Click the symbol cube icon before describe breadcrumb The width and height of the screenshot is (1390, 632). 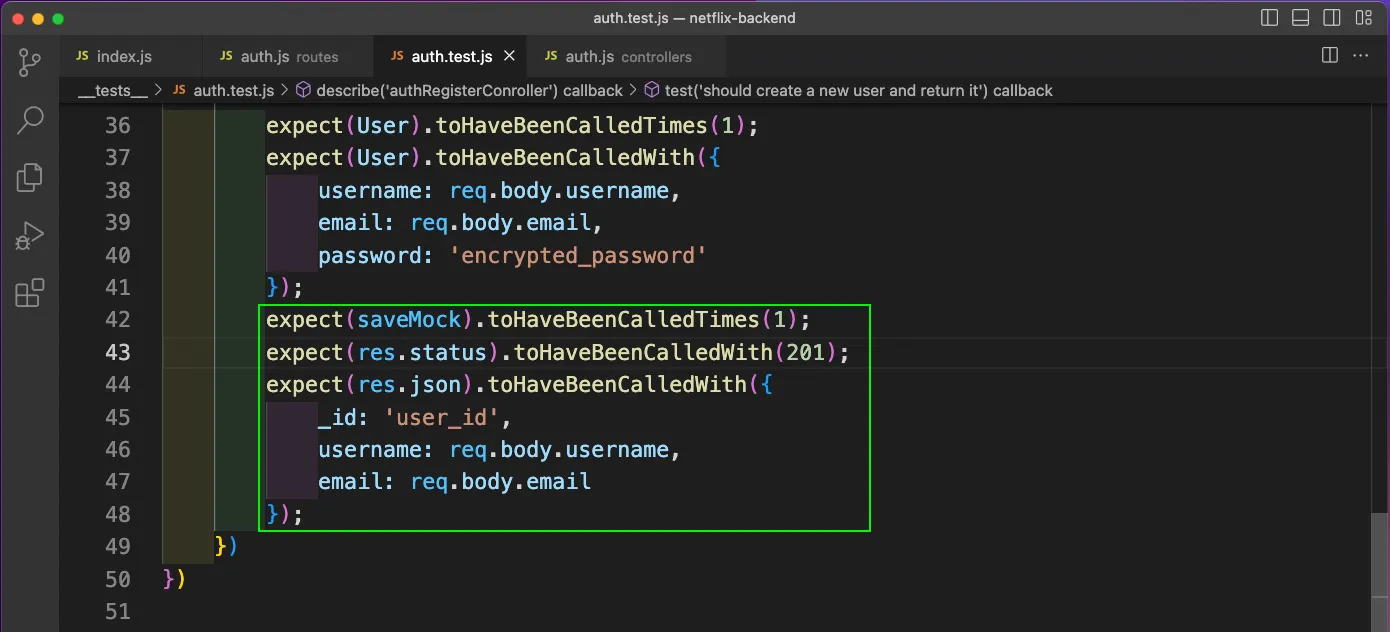point(304,90)
